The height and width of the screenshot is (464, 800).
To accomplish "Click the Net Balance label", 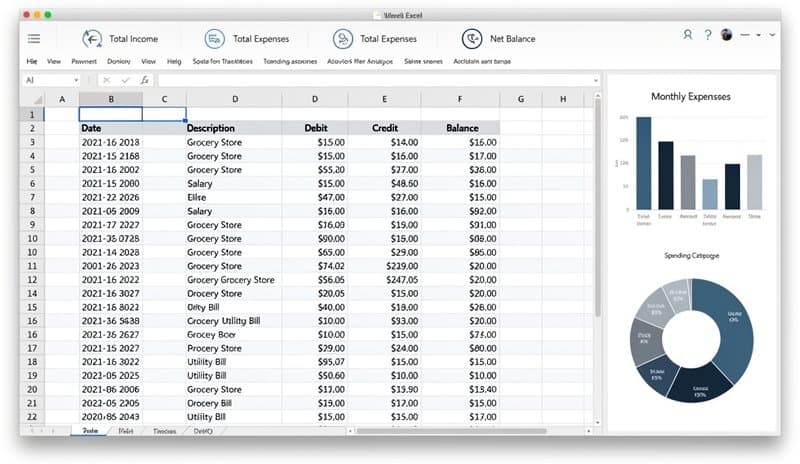I will (x=513, y=39).
